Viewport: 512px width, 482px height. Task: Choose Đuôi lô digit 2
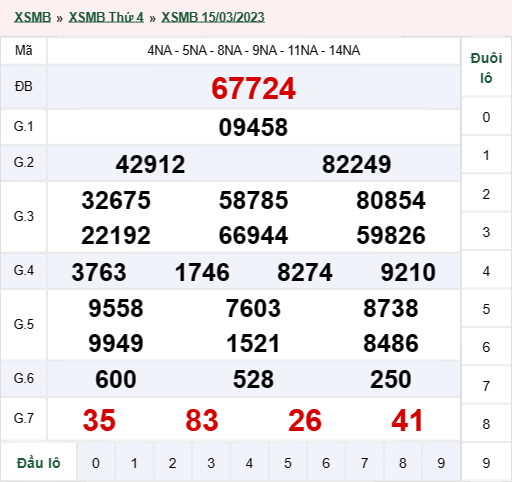tap(486, 194)
